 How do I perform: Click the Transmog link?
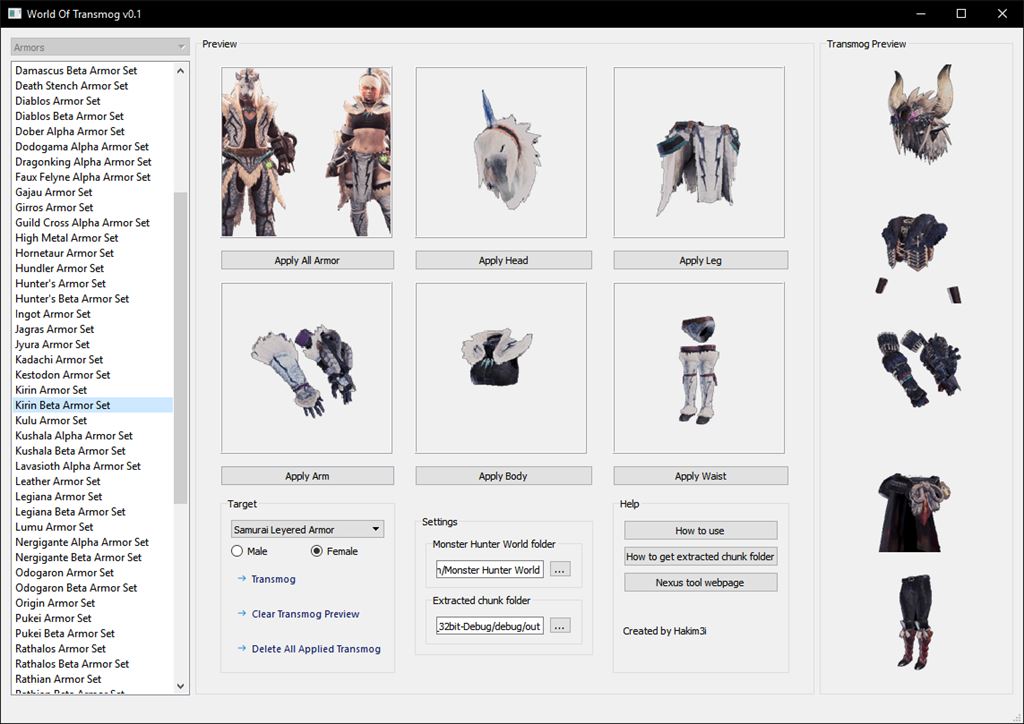pos(274,579)
